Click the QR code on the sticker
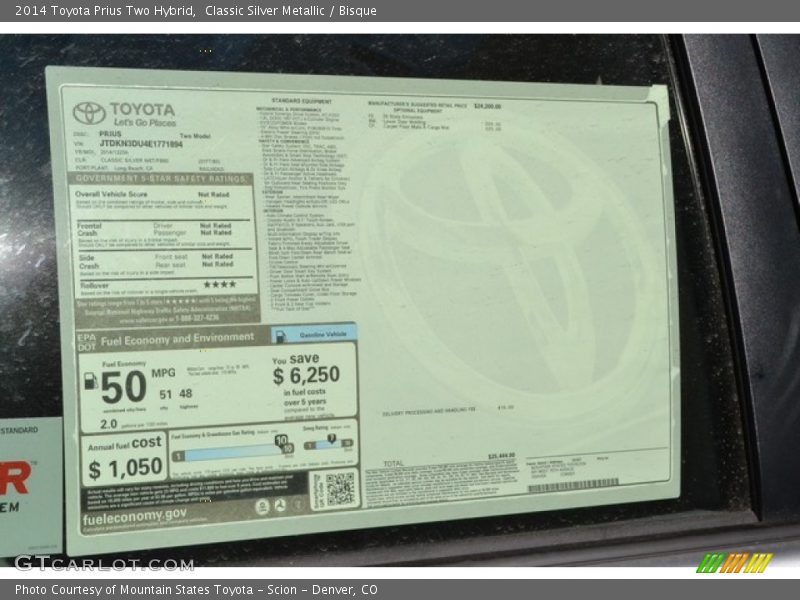Screen dimensions: 800x600 pyautogui.click(x=340, y=489)
